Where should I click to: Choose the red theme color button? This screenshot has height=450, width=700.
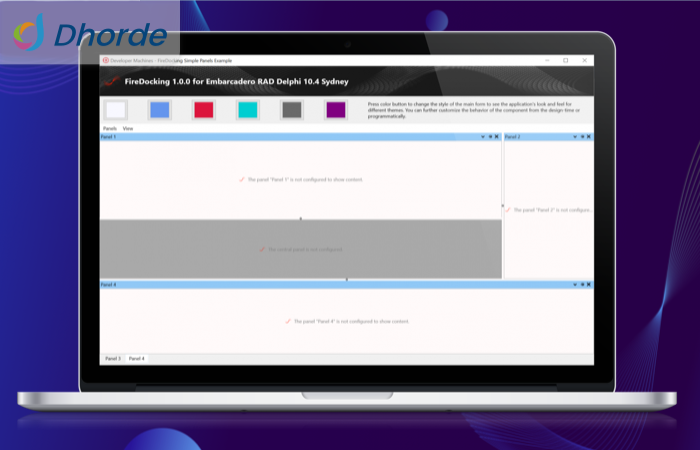(203, 110)
